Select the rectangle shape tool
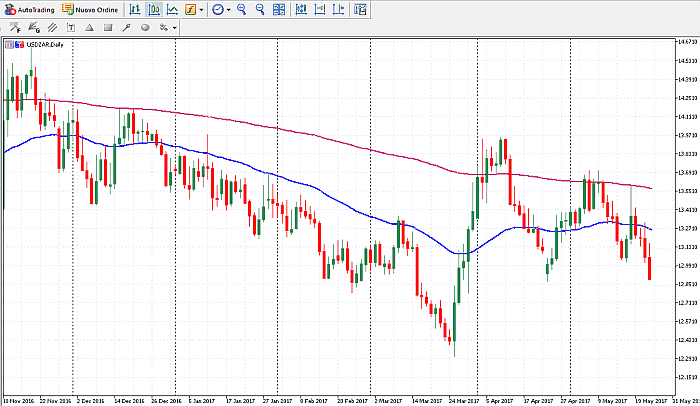 108,27
